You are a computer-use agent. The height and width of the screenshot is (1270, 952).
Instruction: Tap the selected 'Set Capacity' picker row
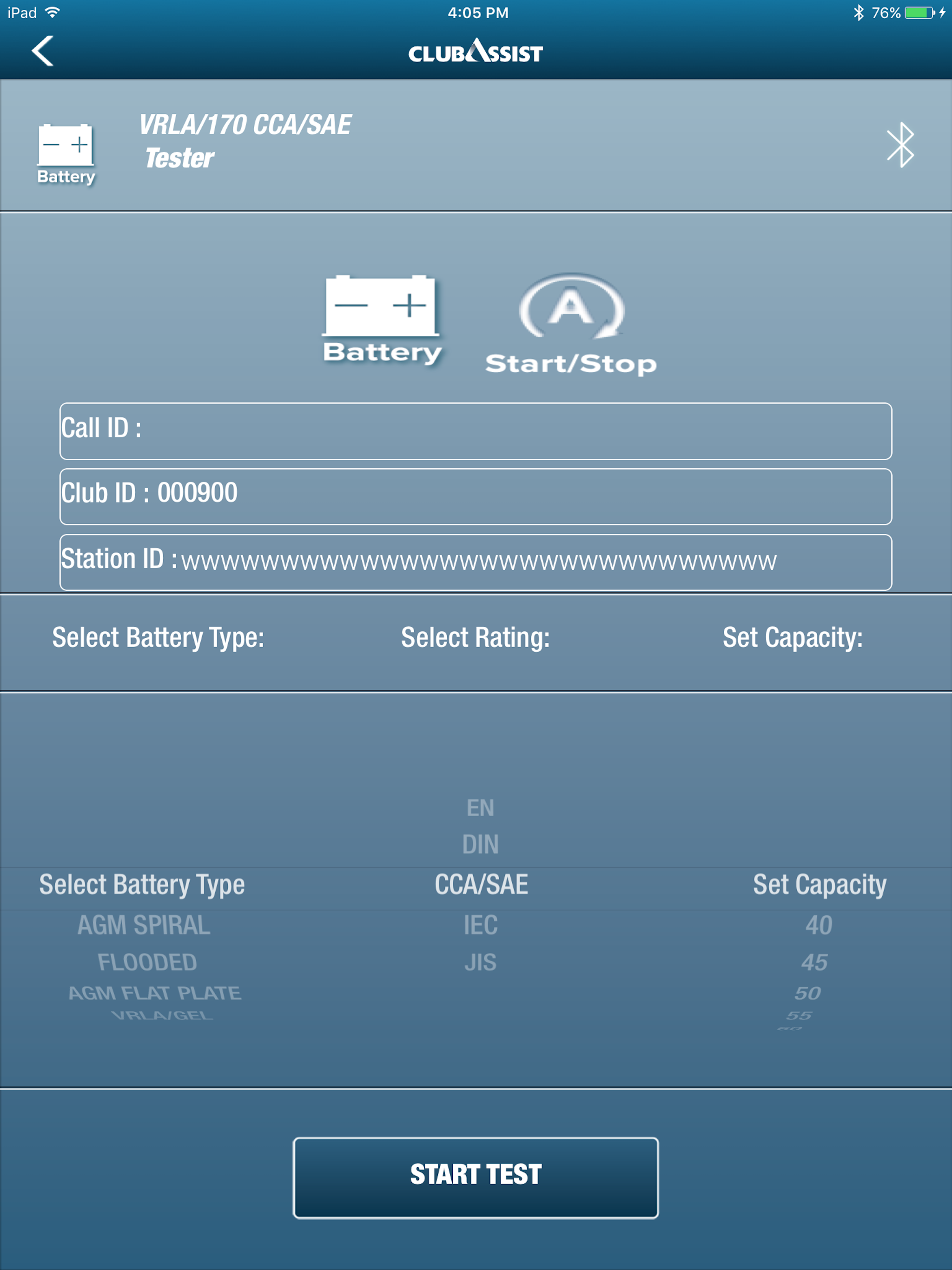coord(820,885)
